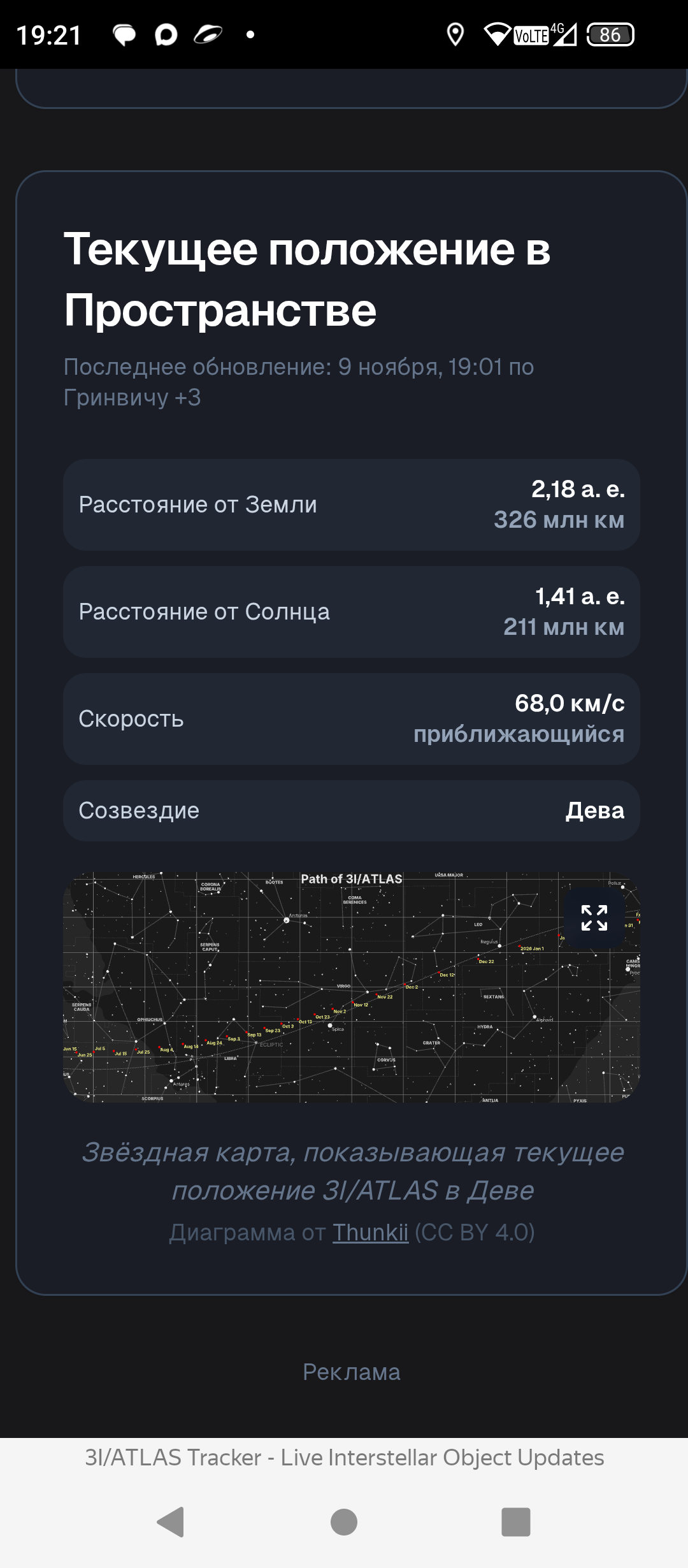Tap the Текущее положение в Пространстве heading
The image size is (688, 1568).
pos(307,279)
